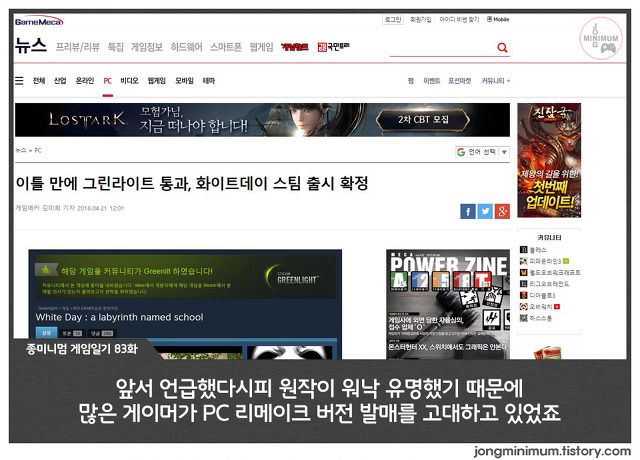Image resolution: width=640 pixels, height=460 pixels.
Task: Select the 전체 news tab
Action: (39, 81)
